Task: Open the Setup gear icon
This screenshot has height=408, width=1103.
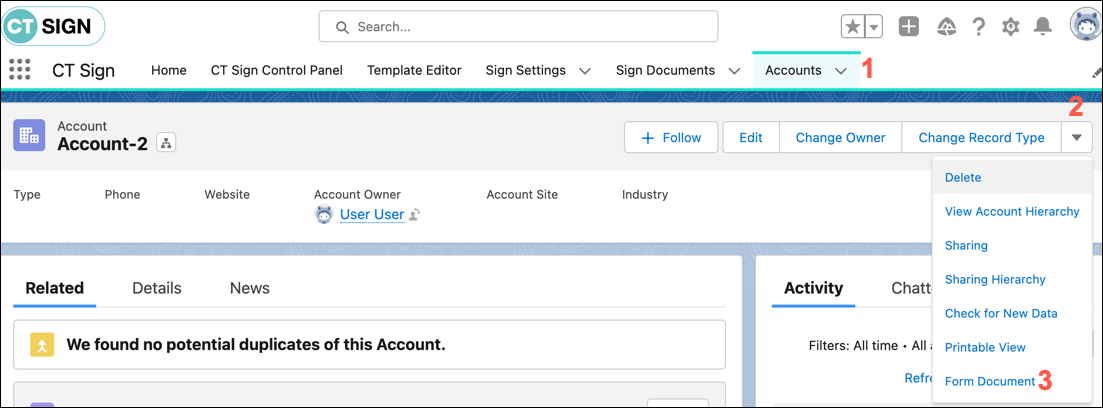Action: [1011, 27]
